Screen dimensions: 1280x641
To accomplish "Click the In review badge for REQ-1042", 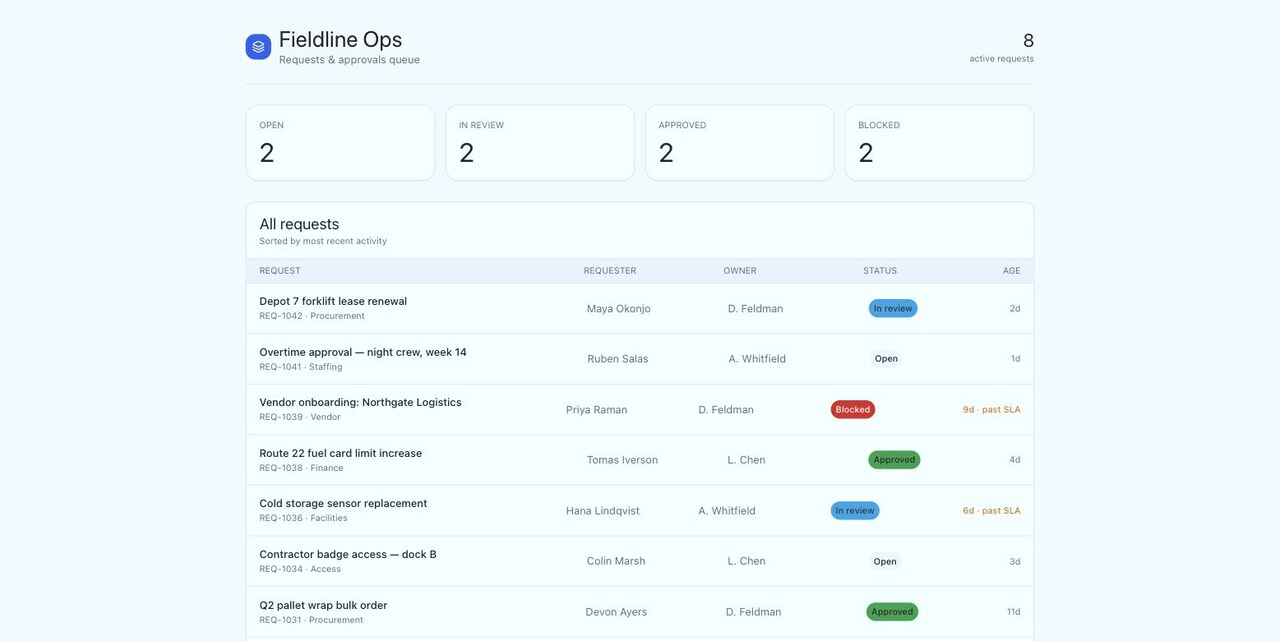I will coord(893,308).
